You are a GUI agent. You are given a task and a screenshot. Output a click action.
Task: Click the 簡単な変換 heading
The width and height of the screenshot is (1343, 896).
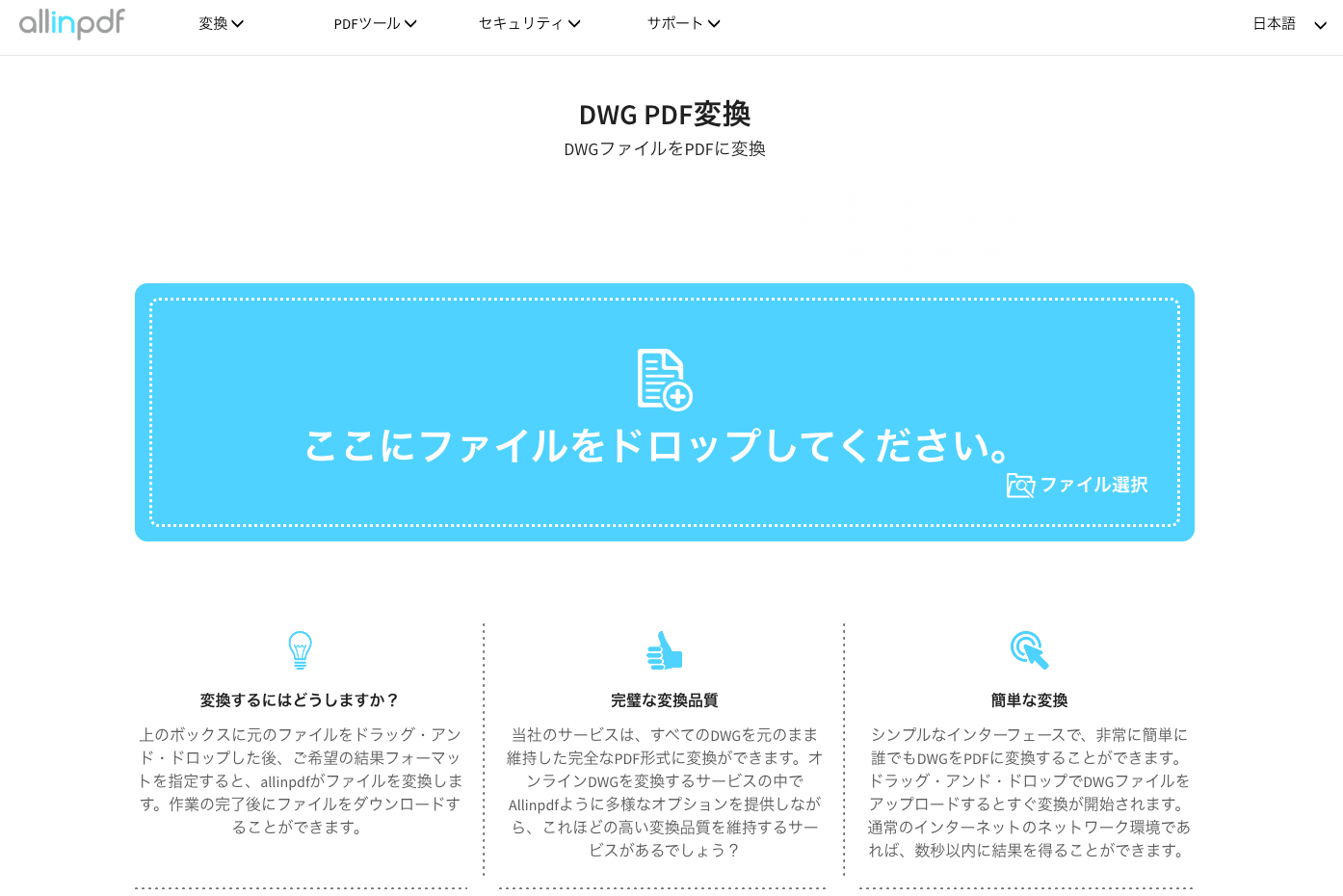click(x=1029, y=700)
